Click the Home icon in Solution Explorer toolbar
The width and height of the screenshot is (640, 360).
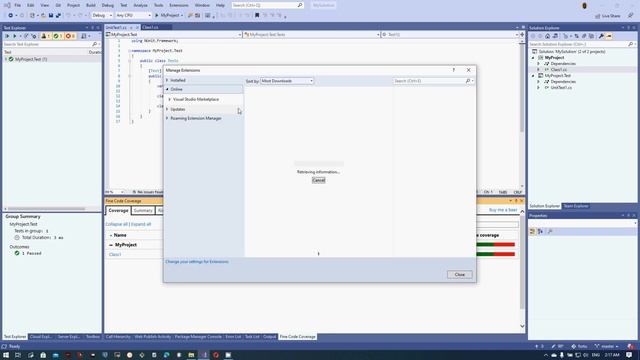click(x=548, y=36)
